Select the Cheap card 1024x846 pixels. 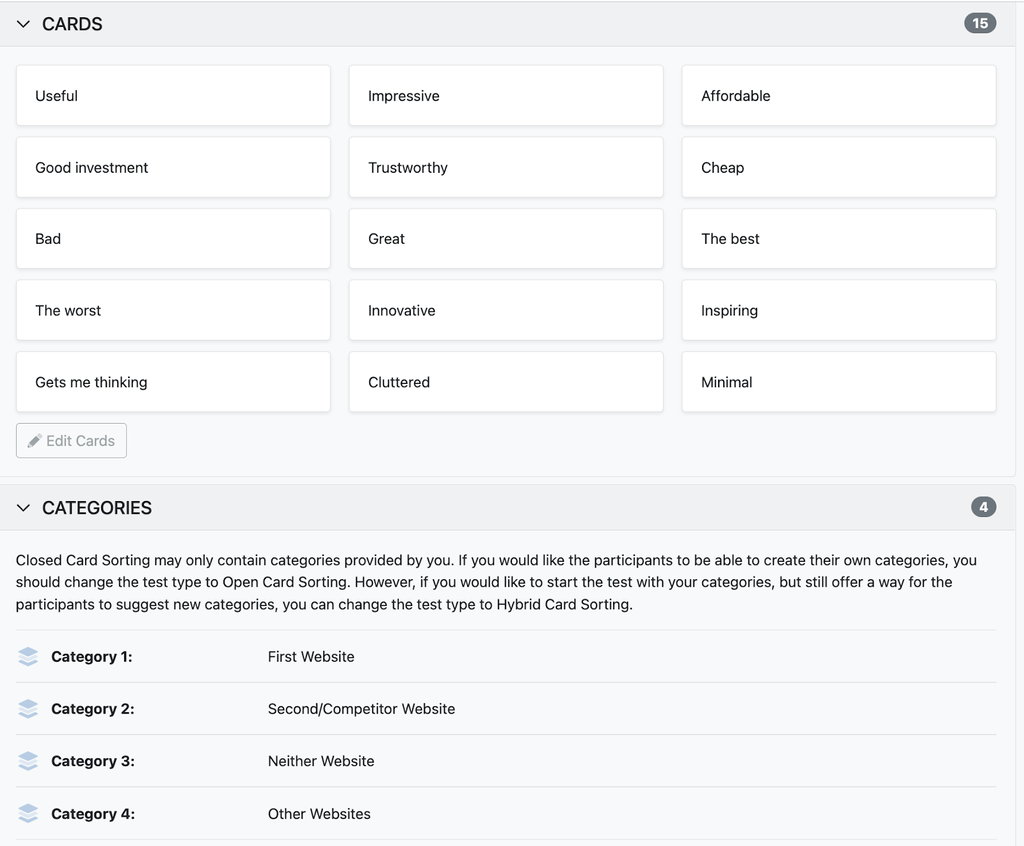(x=838, y=167)
